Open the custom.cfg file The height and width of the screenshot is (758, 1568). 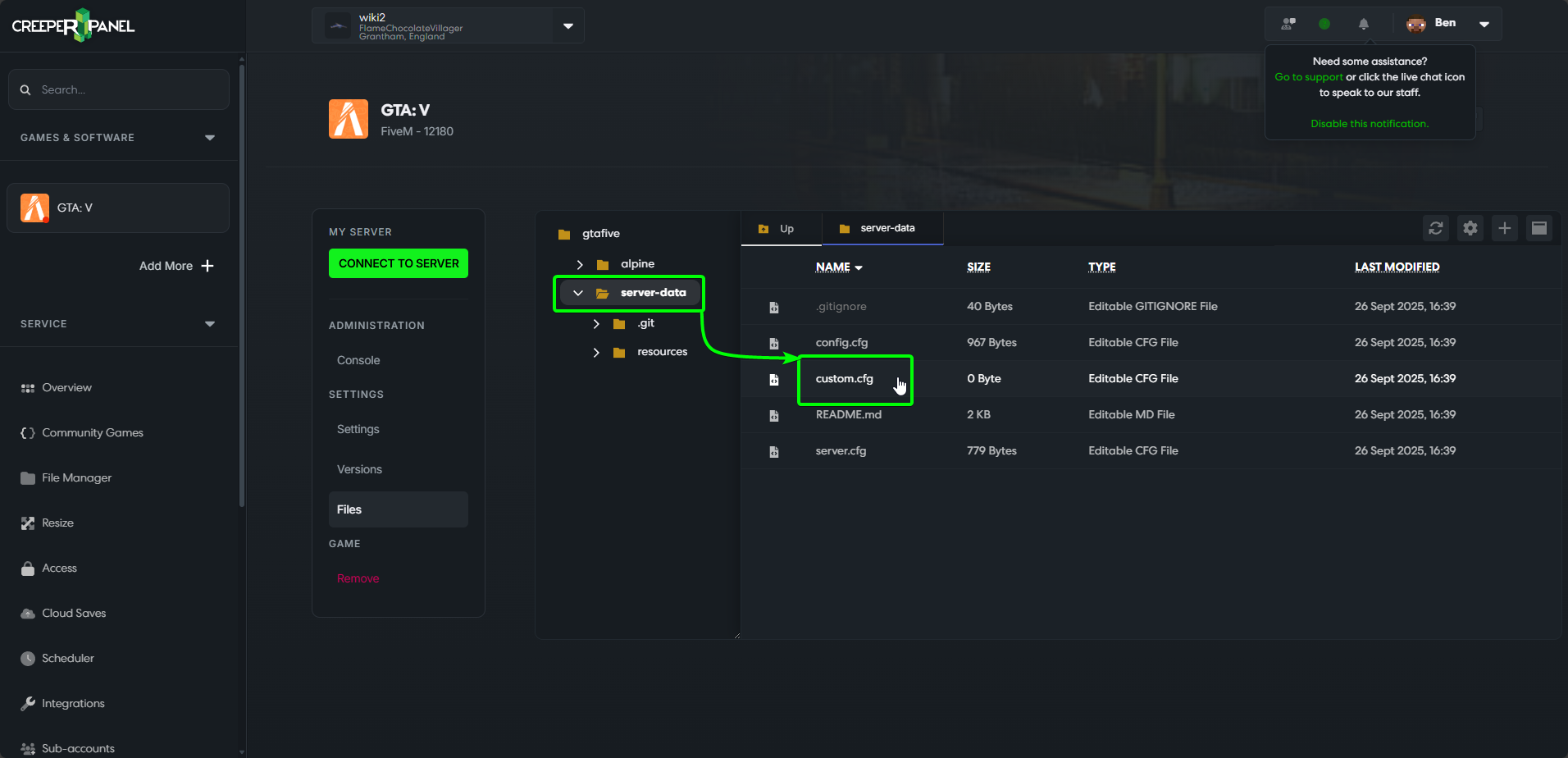point(844,378)
